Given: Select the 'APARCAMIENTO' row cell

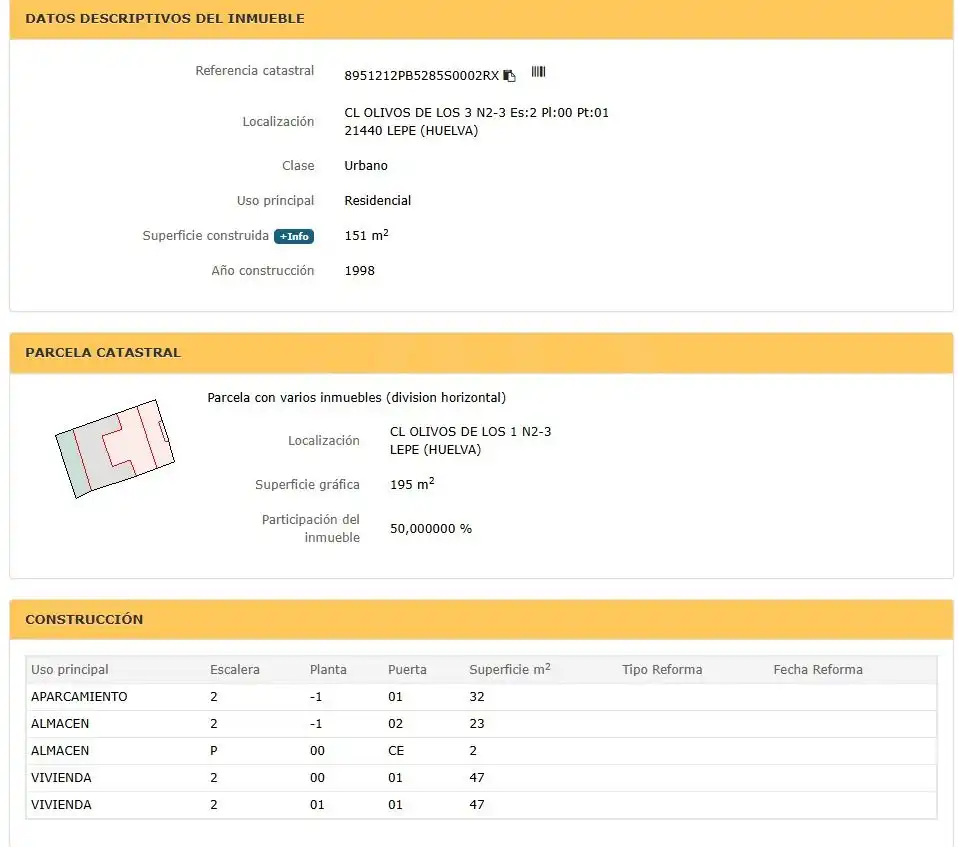Looking at the screenshot, I should click(x=79, y=697).
